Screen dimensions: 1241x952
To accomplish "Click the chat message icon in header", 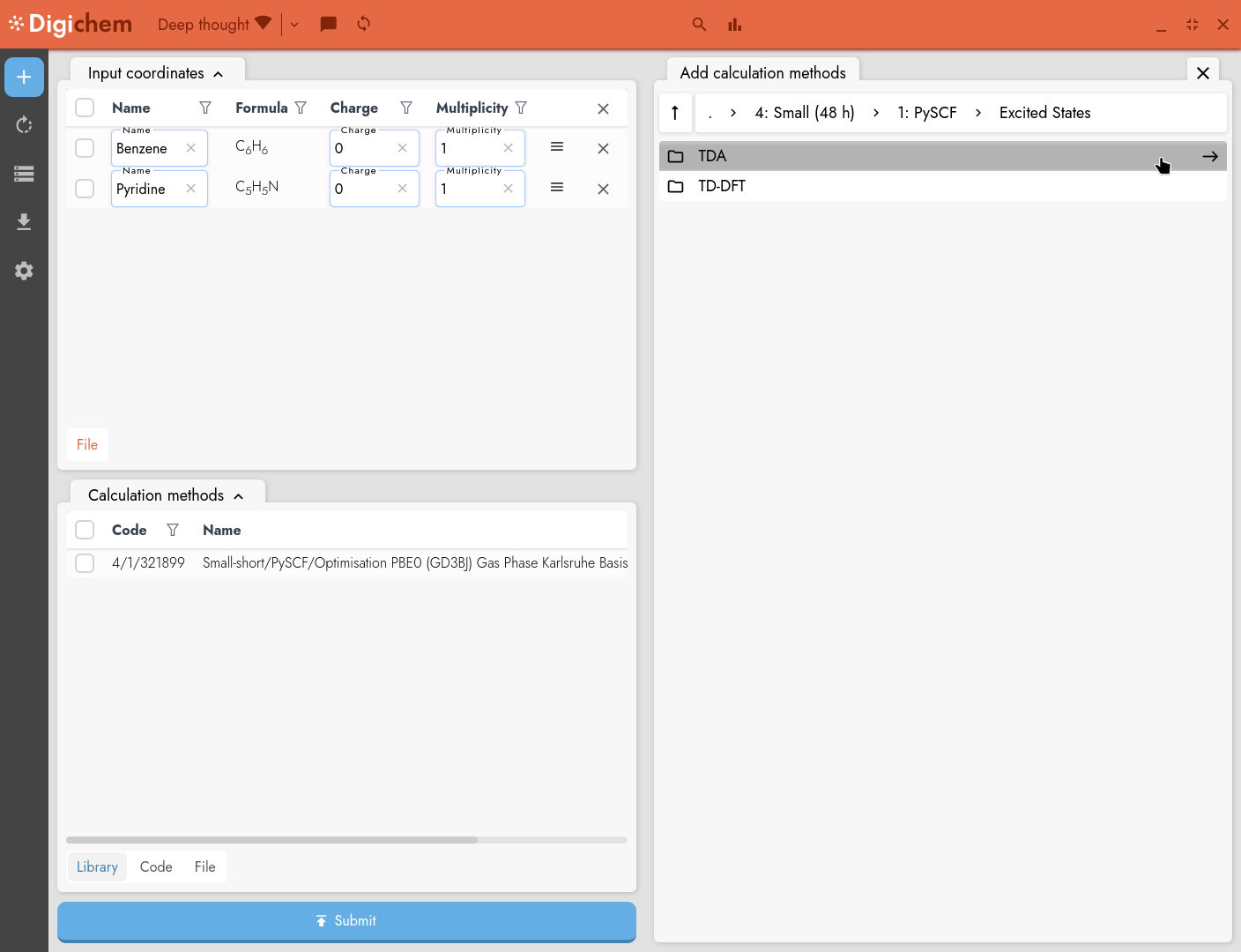I will [328, 24].
